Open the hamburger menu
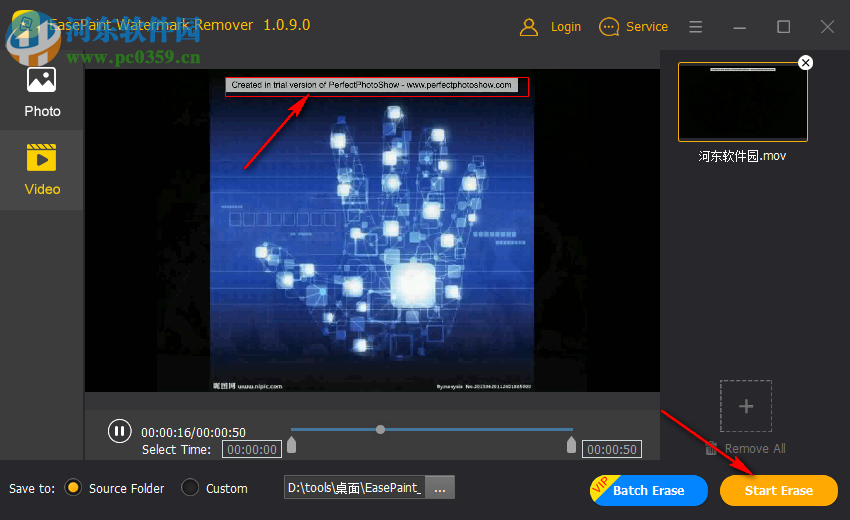 click(x=696, y=27)
